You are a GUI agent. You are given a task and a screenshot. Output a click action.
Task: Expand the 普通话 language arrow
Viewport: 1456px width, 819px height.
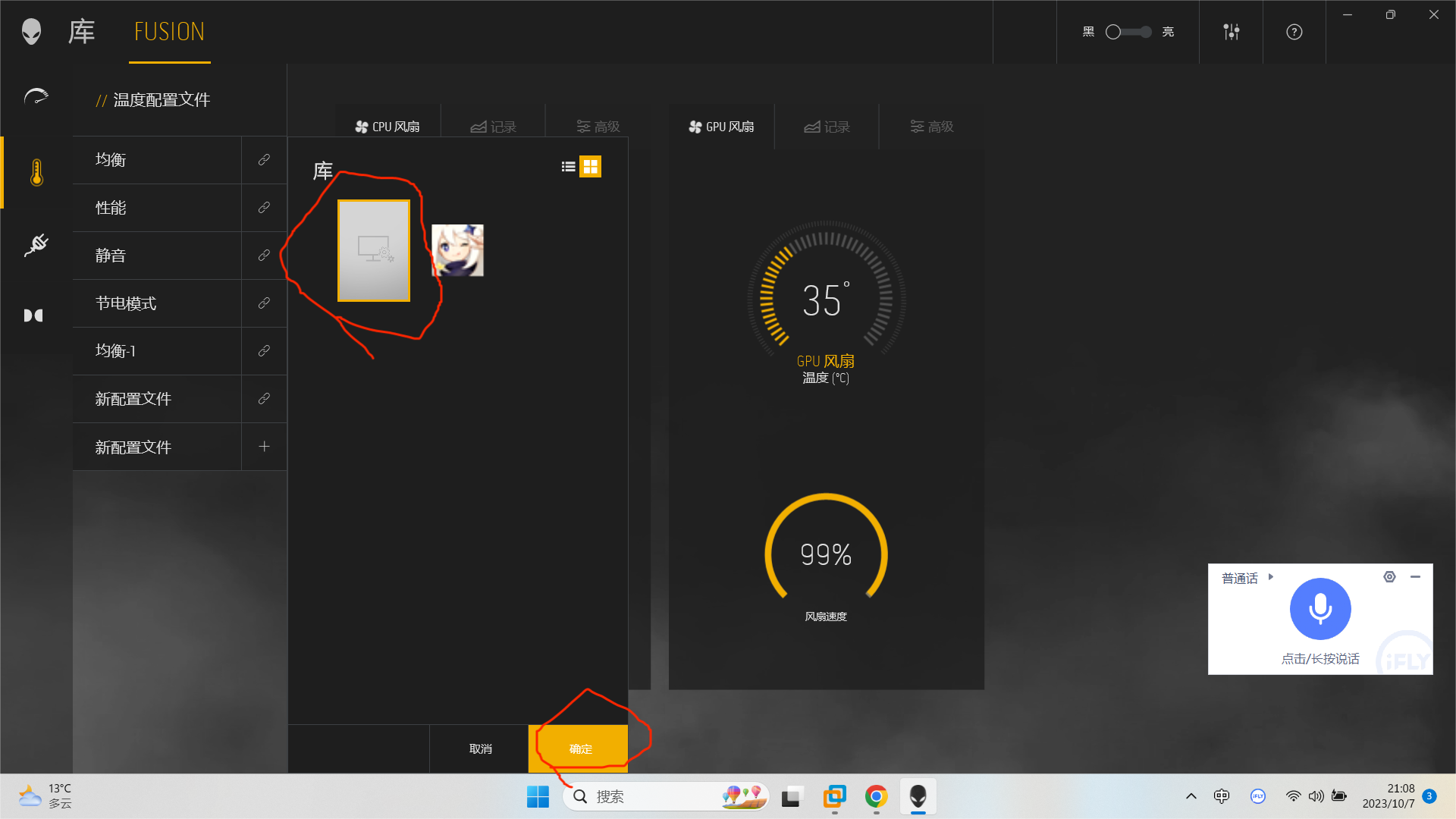(x=1271, y=577)
